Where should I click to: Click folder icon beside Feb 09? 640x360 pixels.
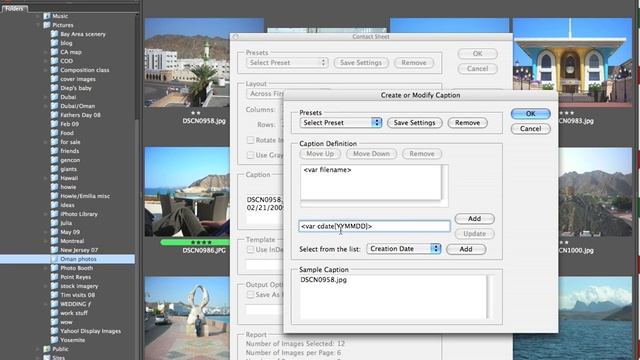click(54, 124)
